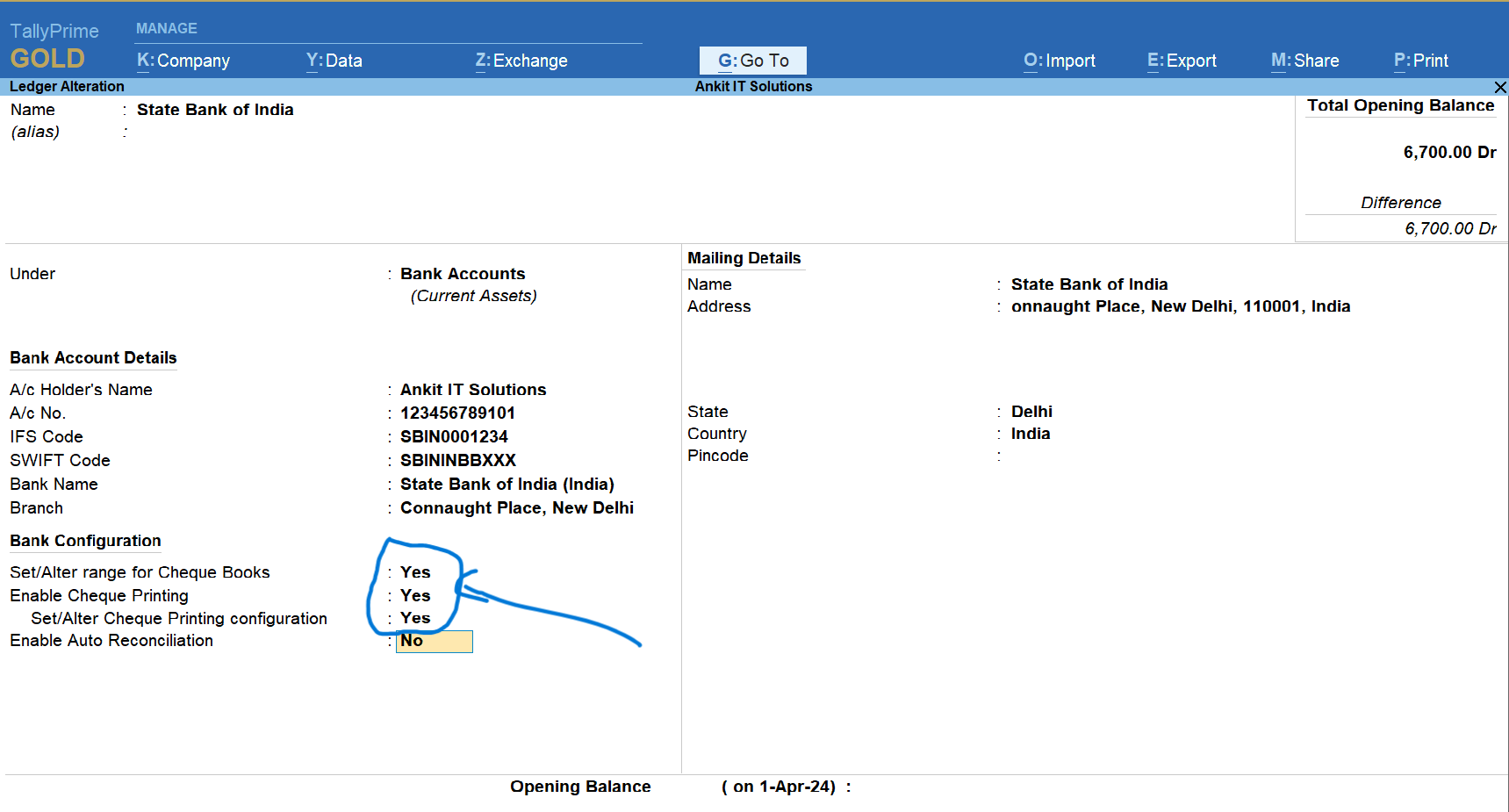Open the O: Import menu
Screen dimensions: 1509x812
coord(1060,61)
